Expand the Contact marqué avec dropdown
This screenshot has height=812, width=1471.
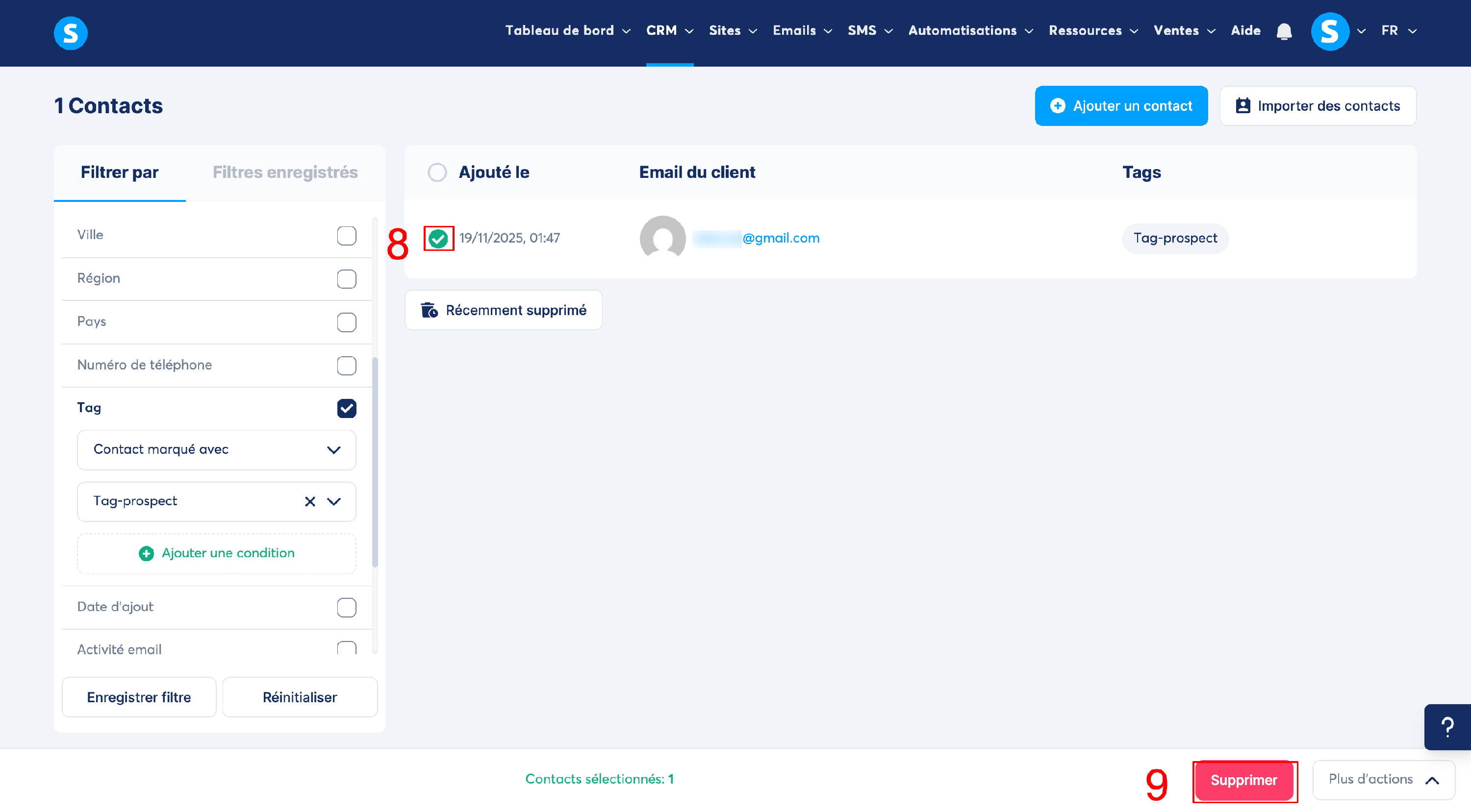[216, 450]
